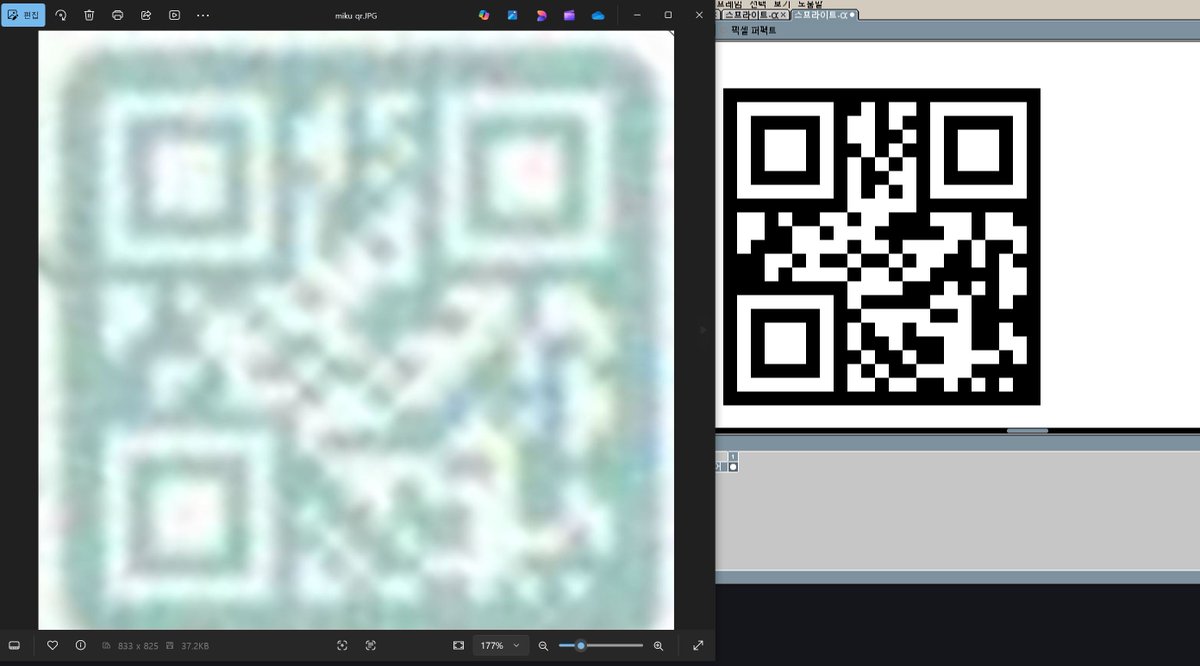Select frame 1 header in the timeline
Viewport: 1200px width, 666px height.
click(x=733, y=456)
